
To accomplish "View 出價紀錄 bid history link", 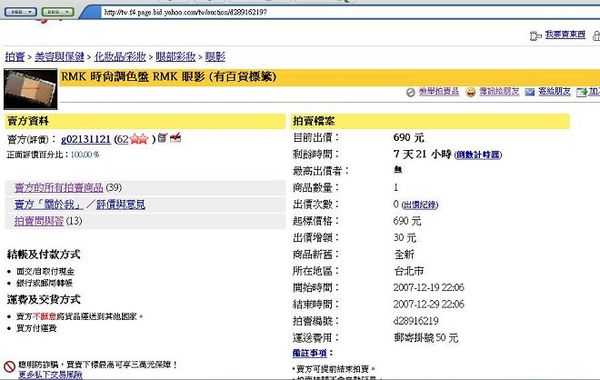I will pyautogui.click(x=420, y=205).
